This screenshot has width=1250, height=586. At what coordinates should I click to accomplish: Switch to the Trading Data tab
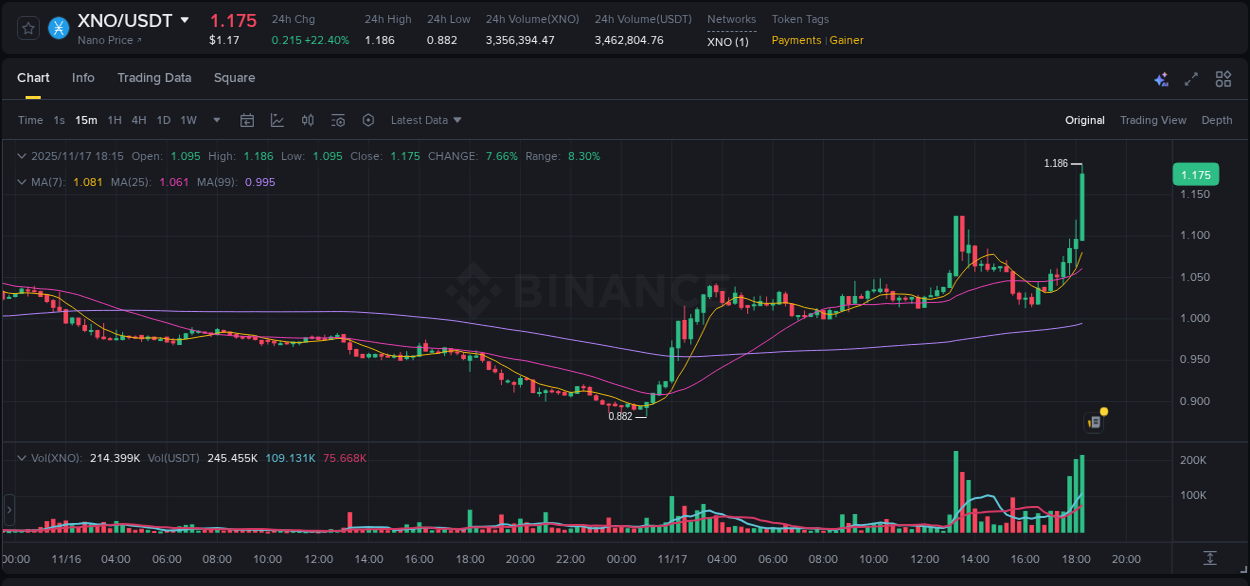(x=154, y=78)
